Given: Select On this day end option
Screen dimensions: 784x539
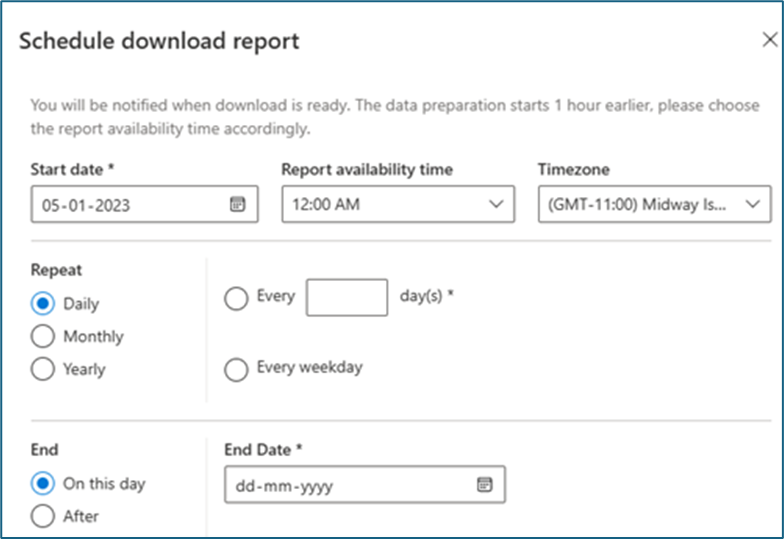Looking at the screenshot, I should 43,483.
